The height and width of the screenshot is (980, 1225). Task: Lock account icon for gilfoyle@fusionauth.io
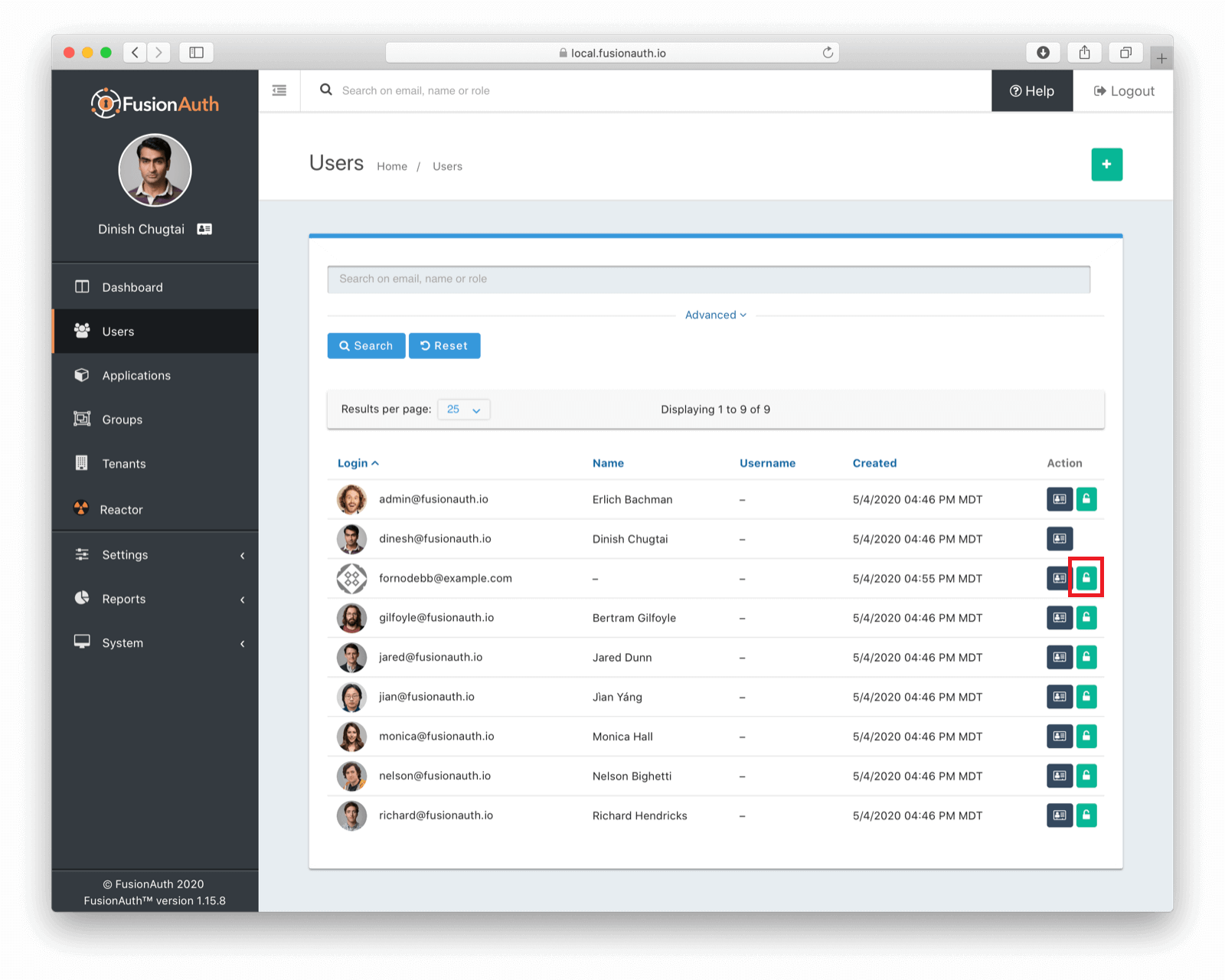click(x=1086, y=618)
